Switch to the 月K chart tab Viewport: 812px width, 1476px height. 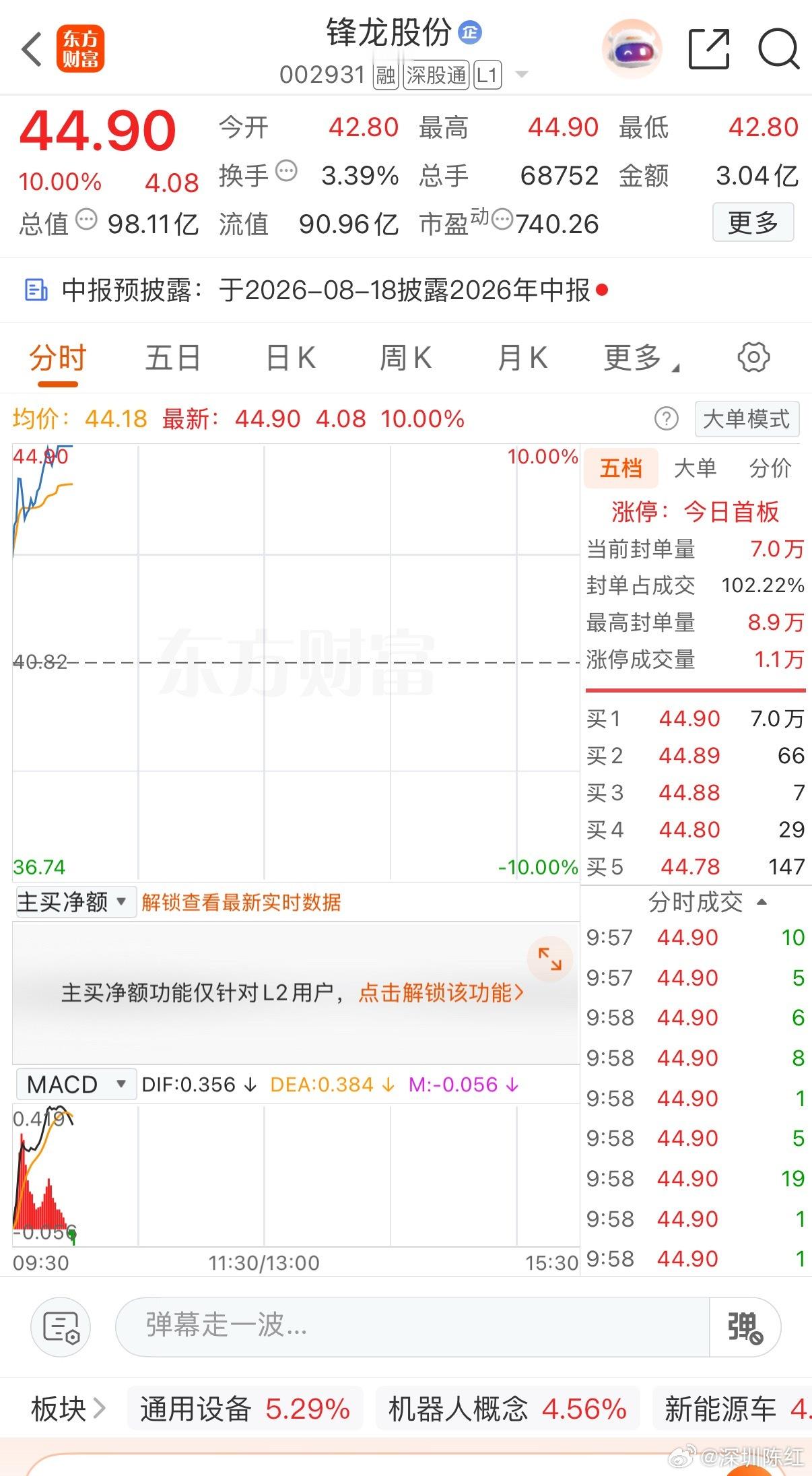coord(522,358)
